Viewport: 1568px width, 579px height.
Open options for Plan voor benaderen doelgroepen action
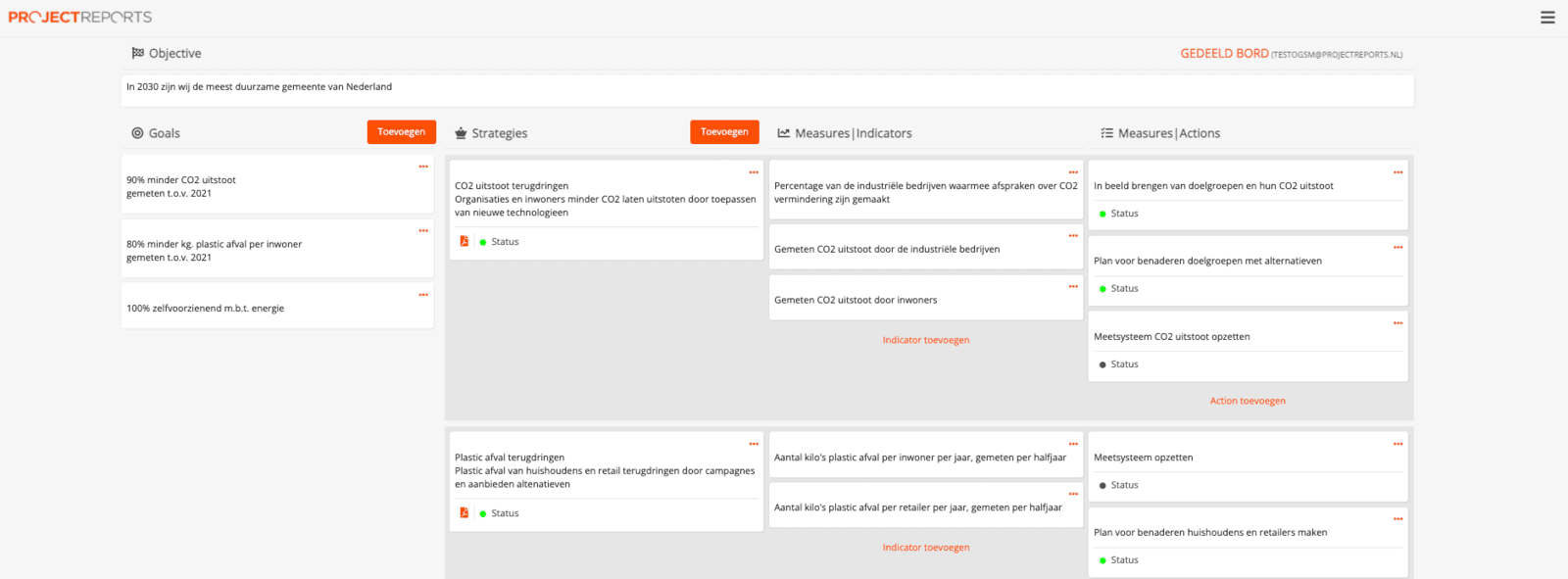[x=1398, y=248]
